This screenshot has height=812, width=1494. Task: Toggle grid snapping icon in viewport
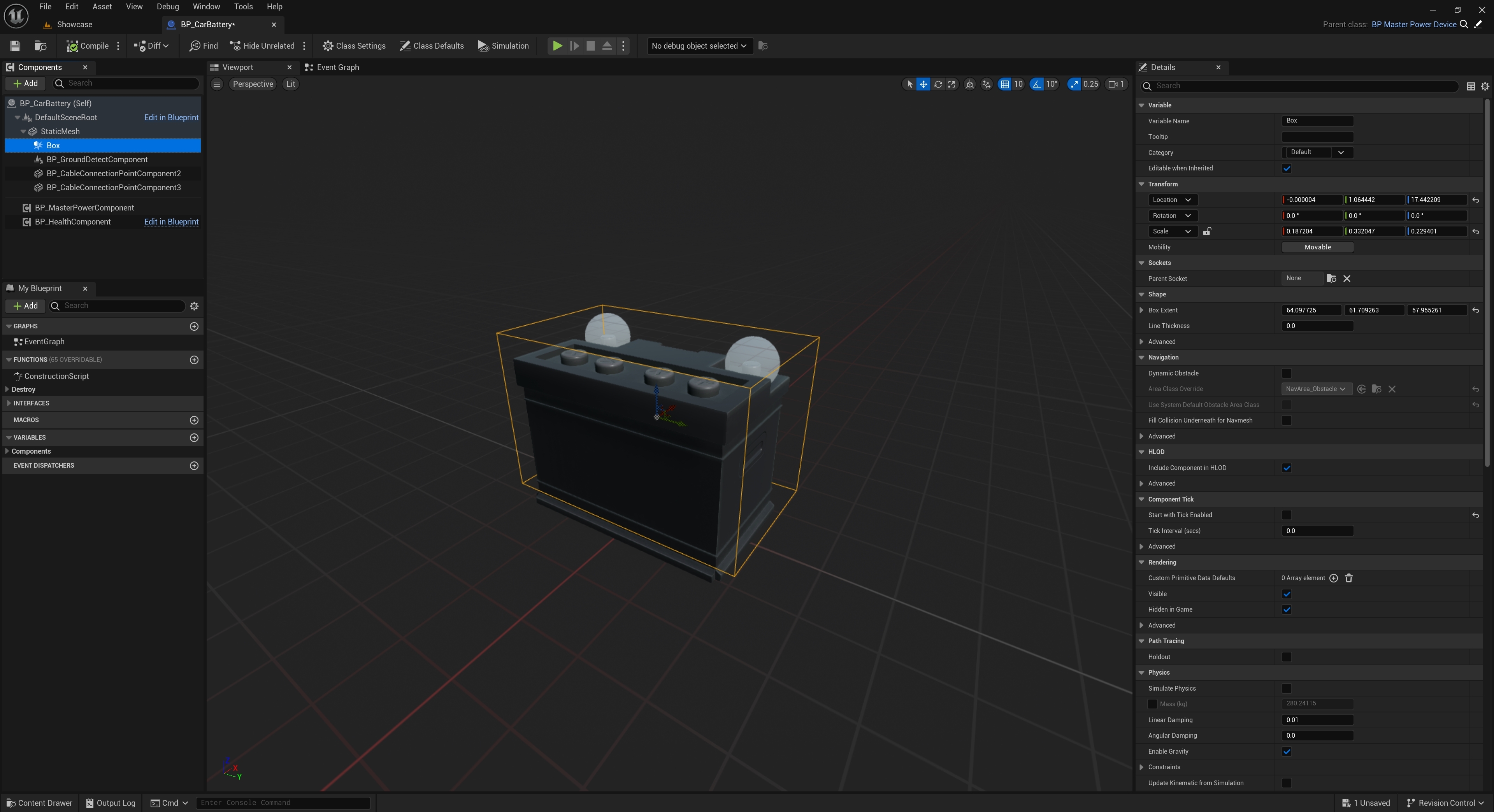1004,84
